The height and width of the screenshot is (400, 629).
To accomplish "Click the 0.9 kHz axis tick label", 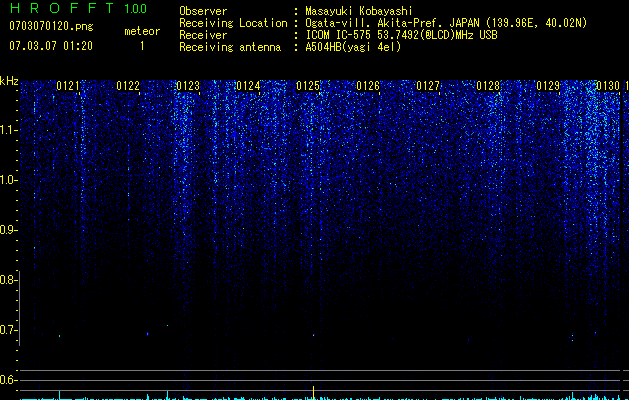I will (8, 230).
